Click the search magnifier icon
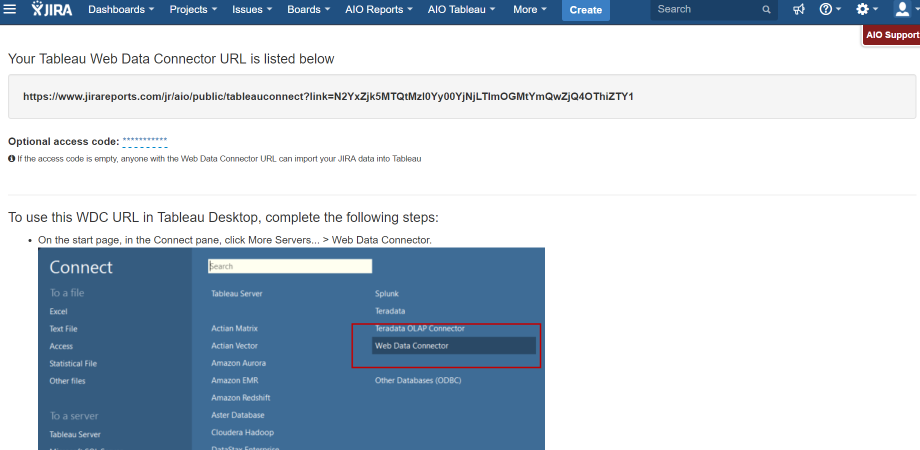 [x=766, y=9]
